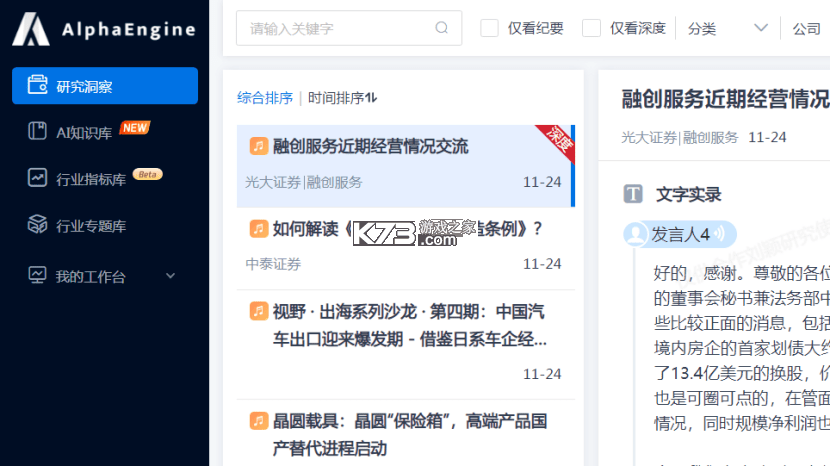The width and height of the screenshot is (830, 466).
Task: Click the search magnifier icon
Action: (x=441, y=28)
